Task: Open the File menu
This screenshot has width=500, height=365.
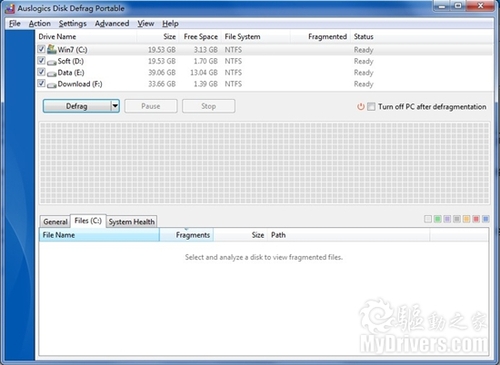Action: (15, 24)
